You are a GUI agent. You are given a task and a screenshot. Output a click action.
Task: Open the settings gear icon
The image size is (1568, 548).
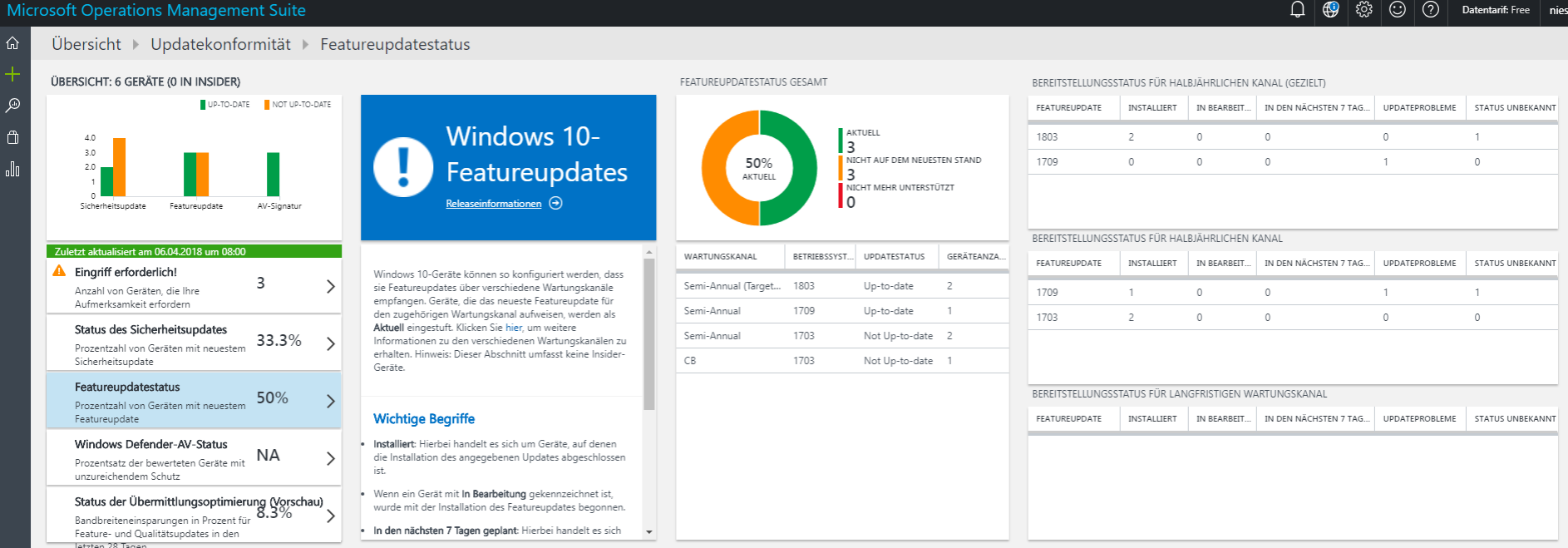click(x=1363, y=10)
